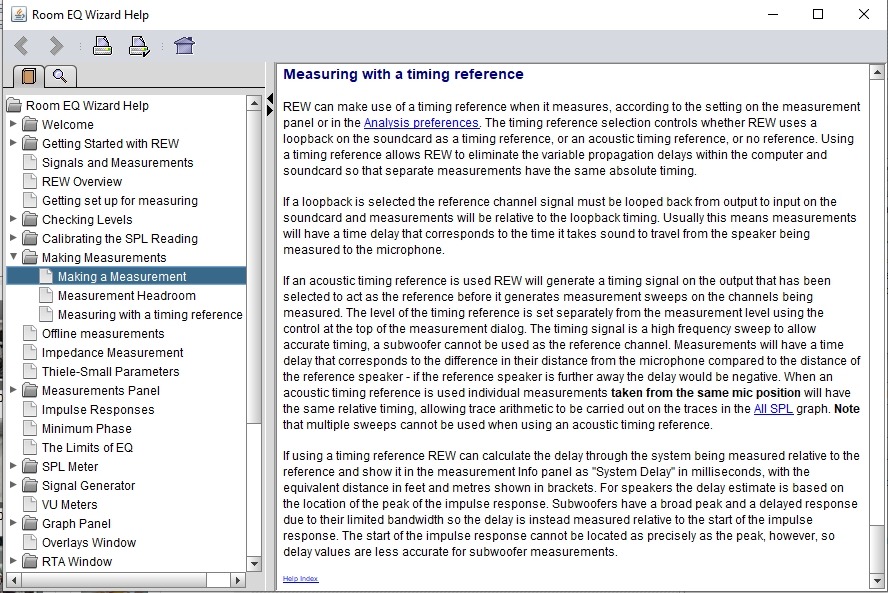Click the Checking Levels folder icon
This screenshot has height=593, width=888.
coord(29,219)
